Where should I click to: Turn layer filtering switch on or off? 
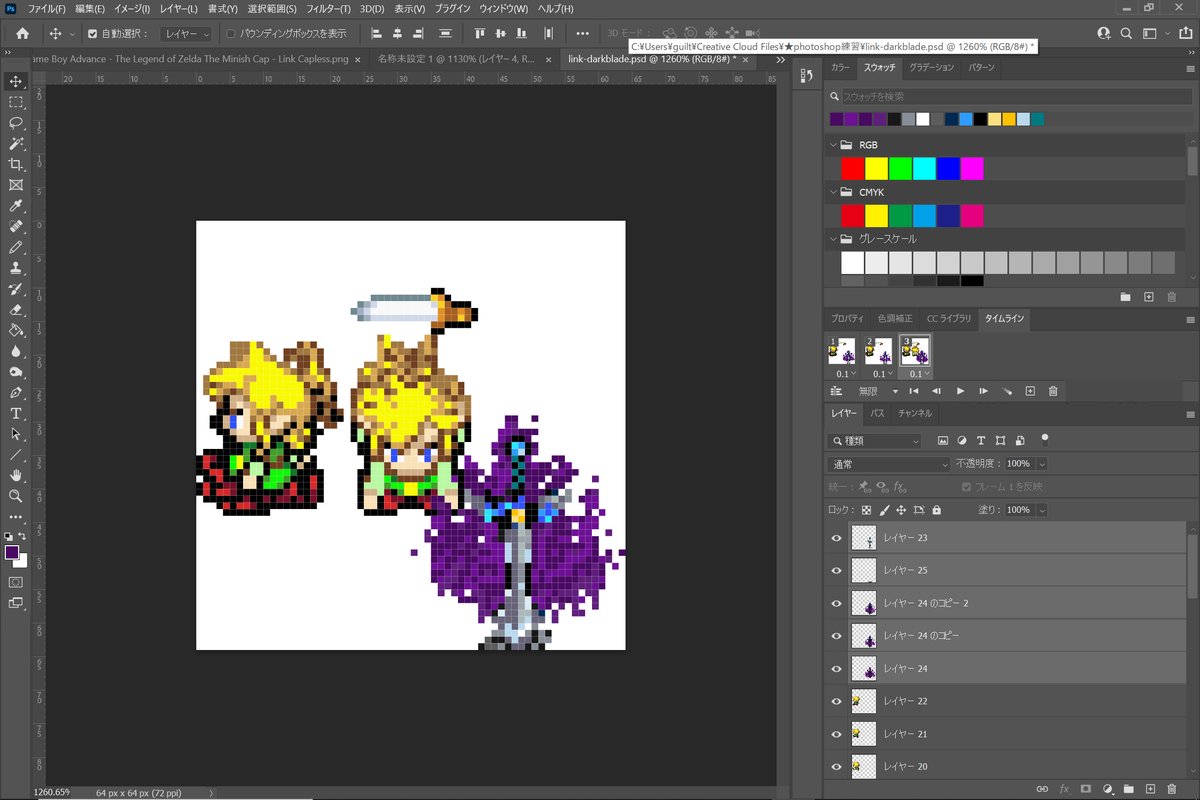(1045, 438)
